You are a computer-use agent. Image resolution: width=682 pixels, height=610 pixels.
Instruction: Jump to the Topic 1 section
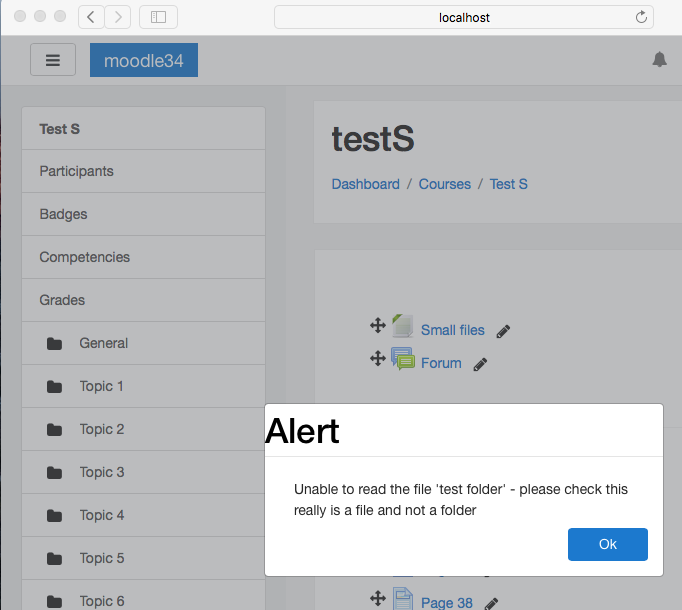pyautogui.click(x=144, y=386)
